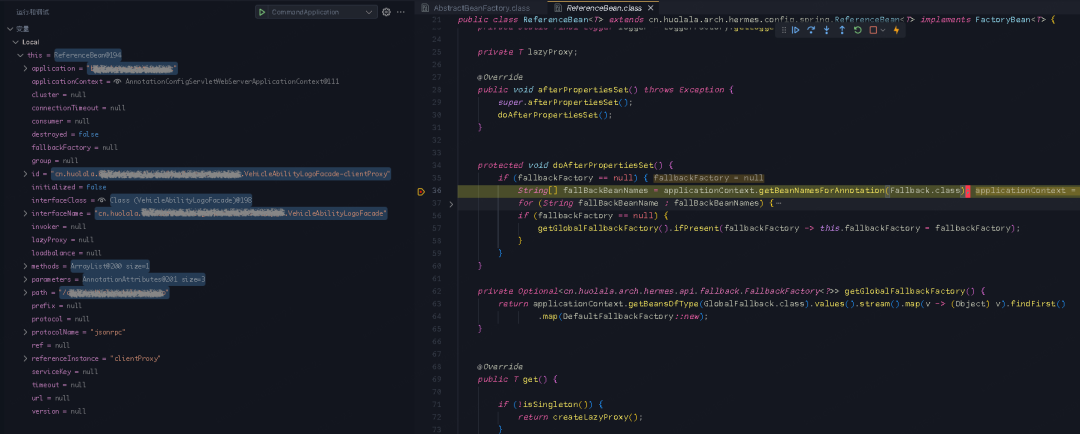Click the eye icon next to interfaceClass value

coord(101,200)
